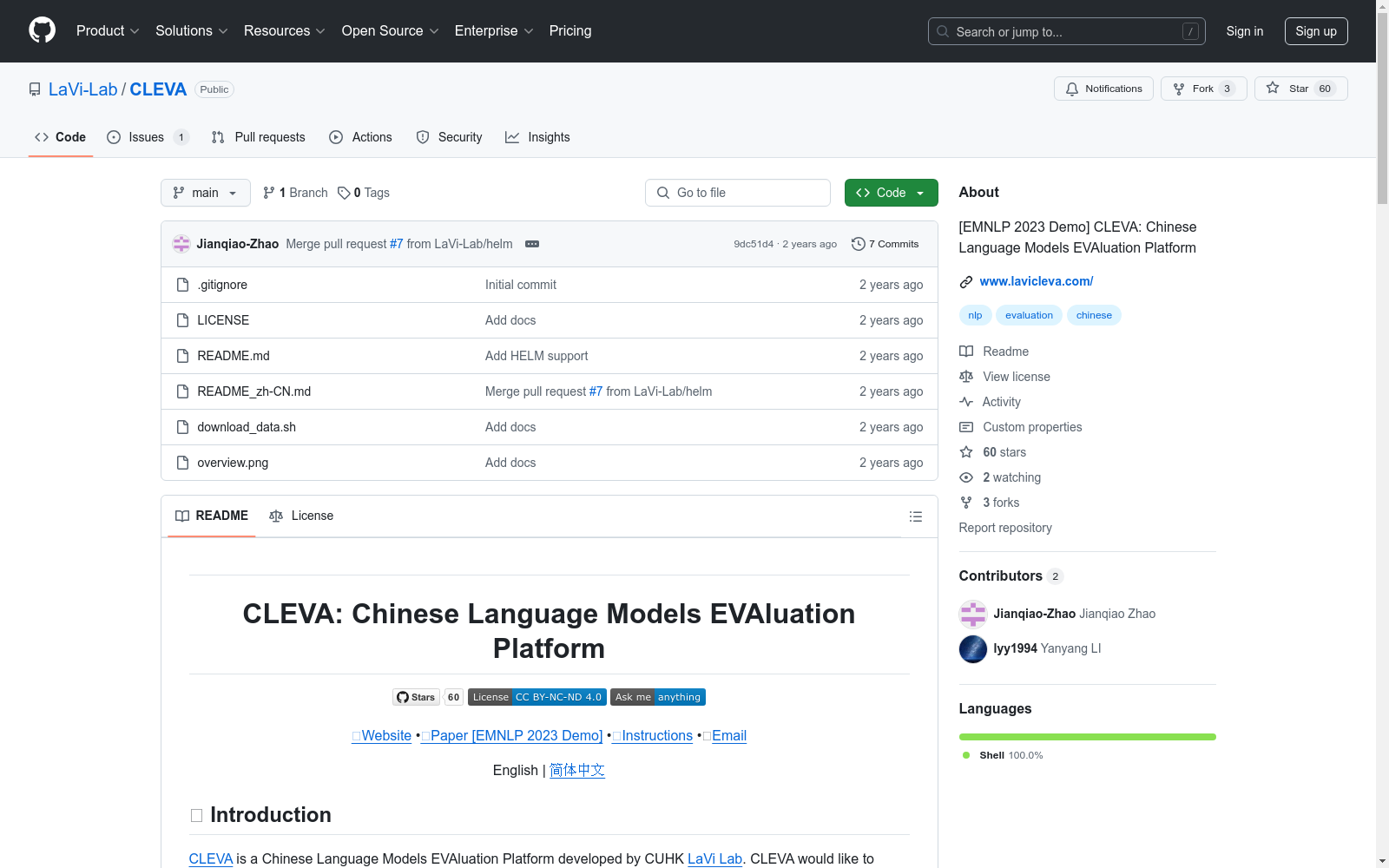Screen dimensions: 1389x868
Task: Switch to the Pull requests tab
Action: click(x=259, y=137)
